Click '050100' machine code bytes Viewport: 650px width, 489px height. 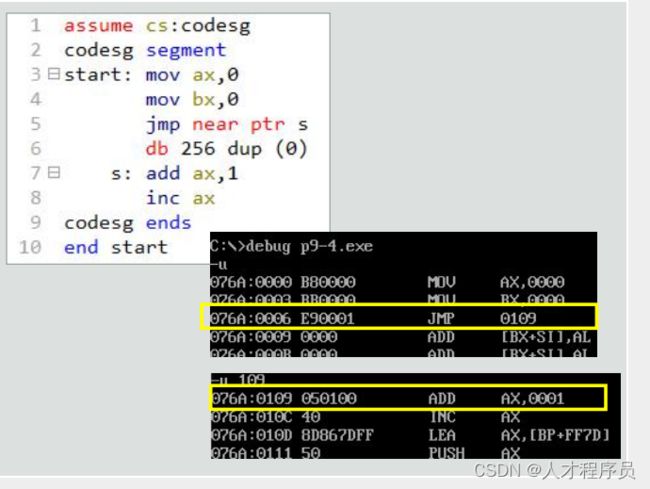[x=329, y=398]
